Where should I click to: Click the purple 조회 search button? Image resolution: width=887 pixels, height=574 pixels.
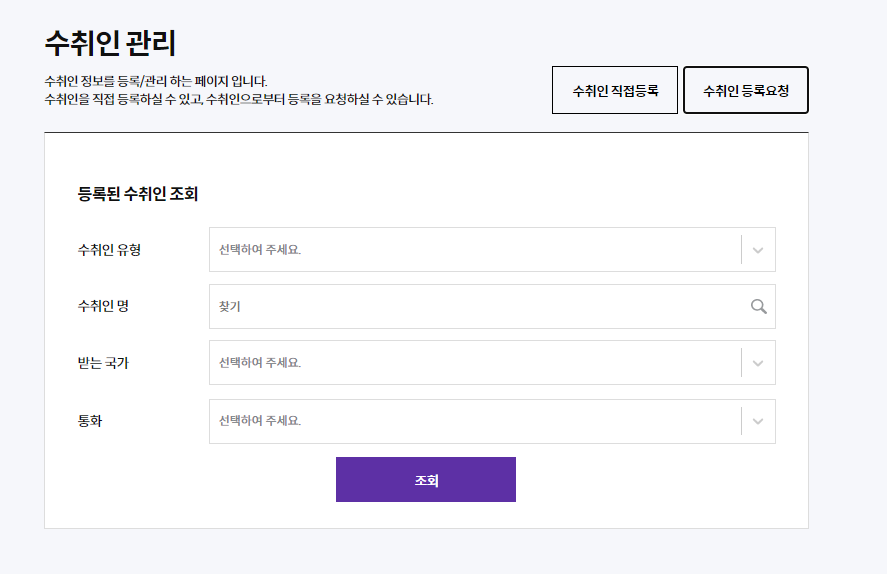click(426, 480)
